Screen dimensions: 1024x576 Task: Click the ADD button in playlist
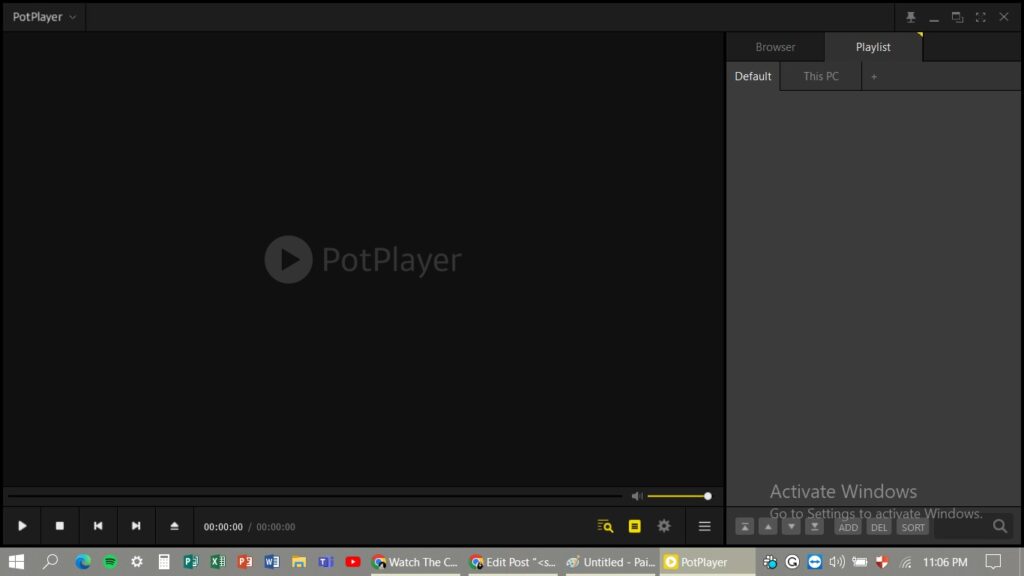tap(848, 528)
